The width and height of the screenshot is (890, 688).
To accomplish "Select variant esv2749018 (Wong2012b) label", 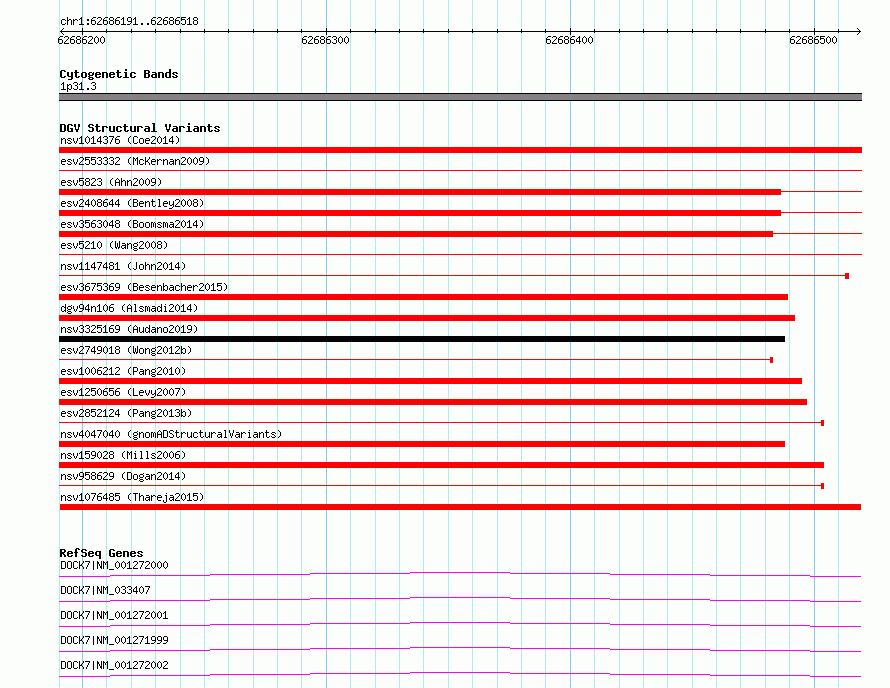I will pyautogui.click(x=126, y=350).
